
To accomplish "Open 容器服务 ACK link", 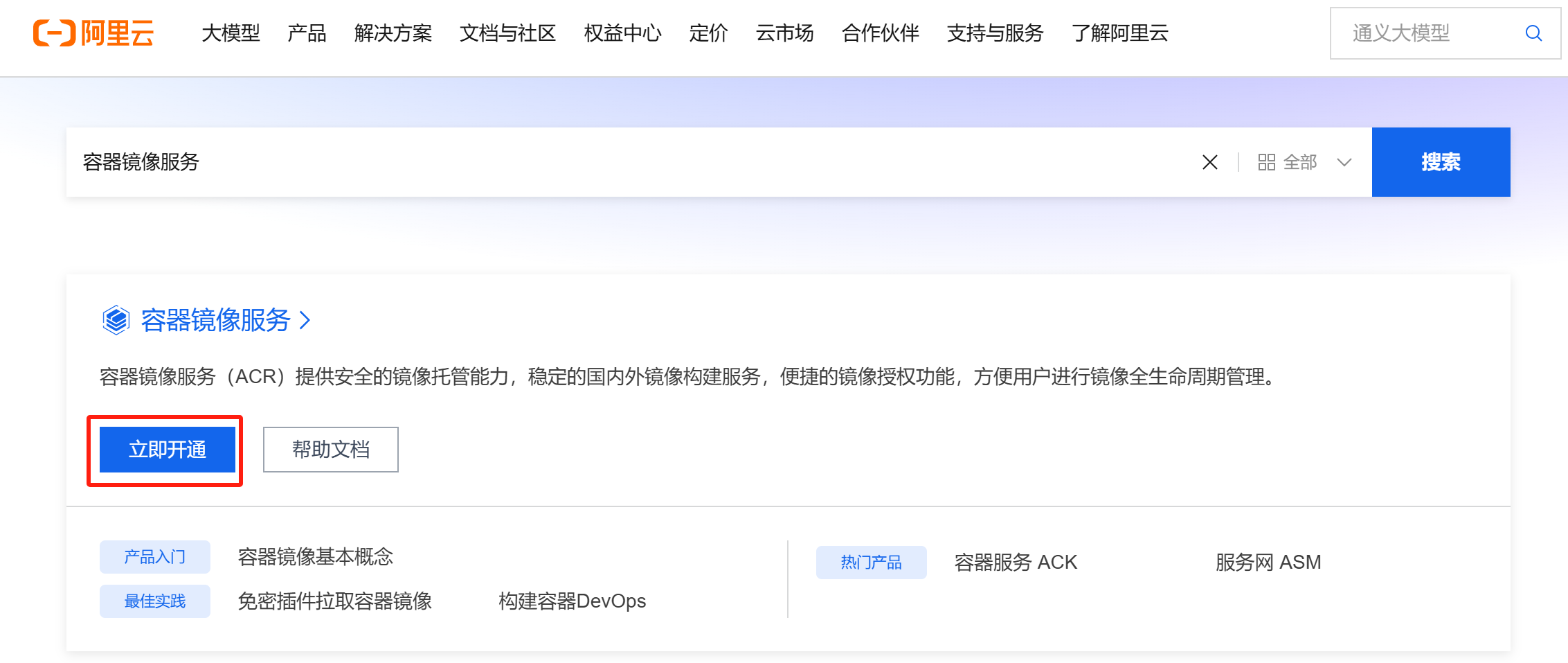I will coord(1016,563).
